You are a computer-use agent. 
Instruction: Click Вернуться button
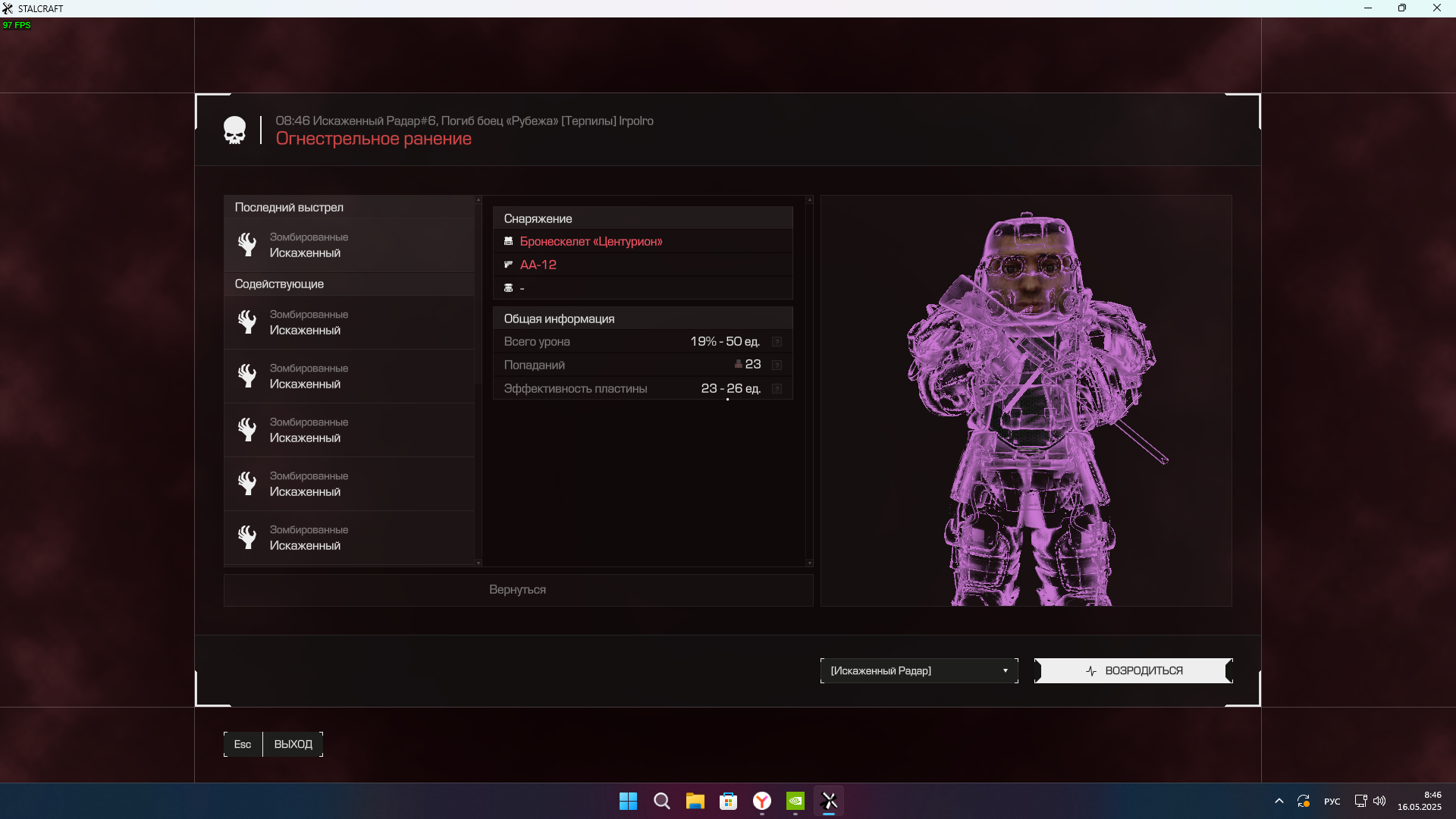pyautogui.click(x=518, y=590)
